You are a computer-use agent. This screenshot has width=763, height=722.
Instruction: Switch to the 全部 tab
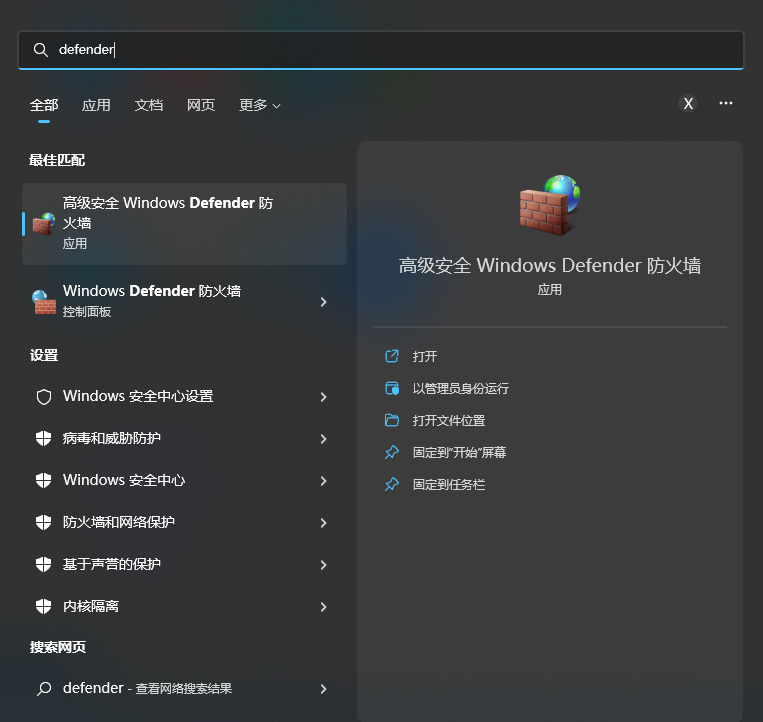point(44,105)
